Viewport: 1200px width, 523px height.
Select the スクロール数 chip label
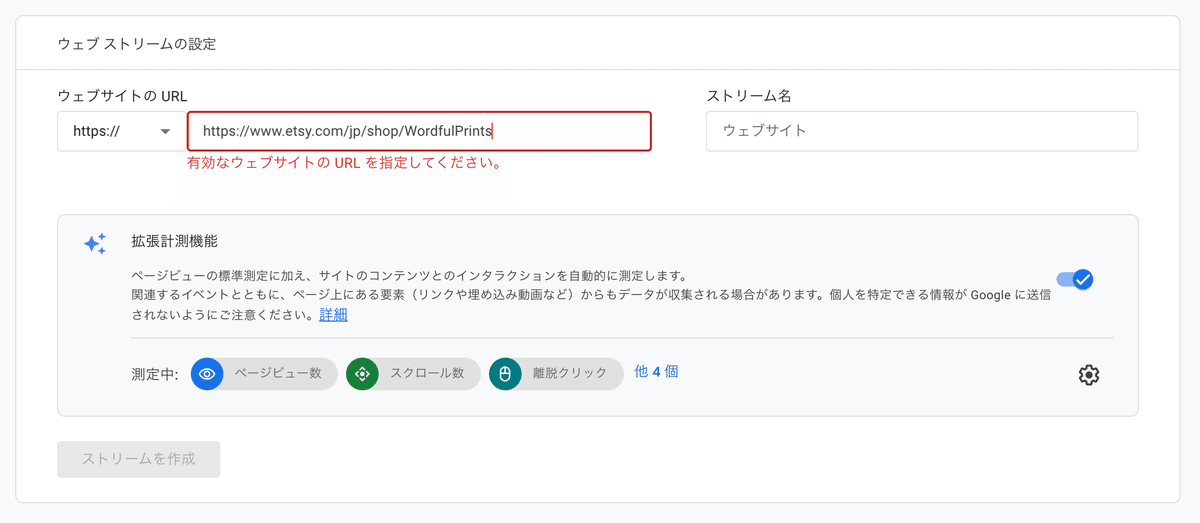pos(427,373)
